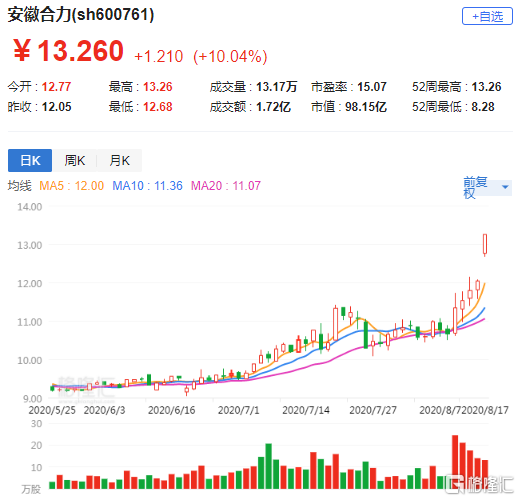Click the 成交额 value 1.72亿
Screen dimensions: 520x501
click(273, 107)
